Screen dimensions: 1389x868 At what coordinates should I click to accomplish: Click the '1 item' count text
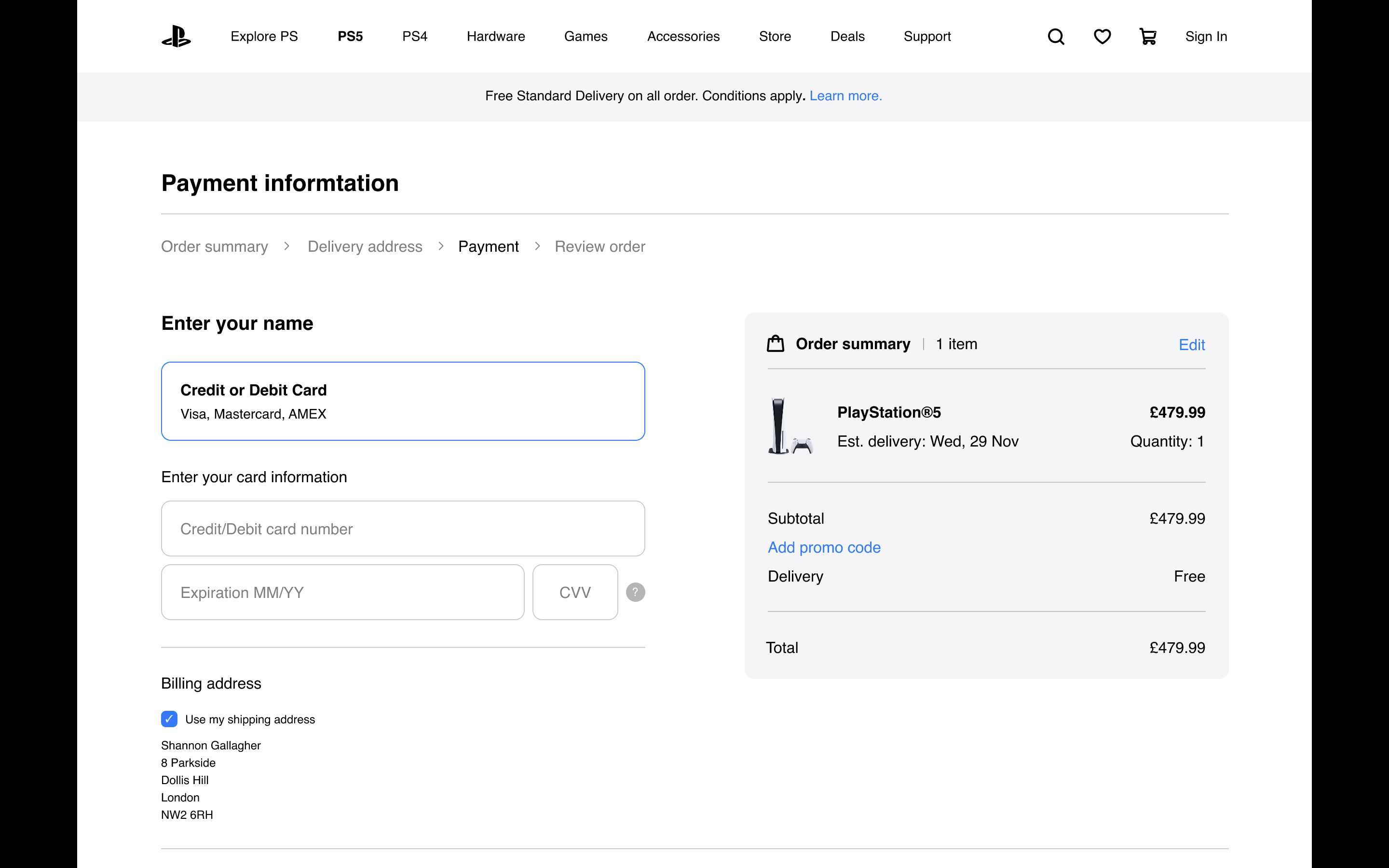point(956,344)
